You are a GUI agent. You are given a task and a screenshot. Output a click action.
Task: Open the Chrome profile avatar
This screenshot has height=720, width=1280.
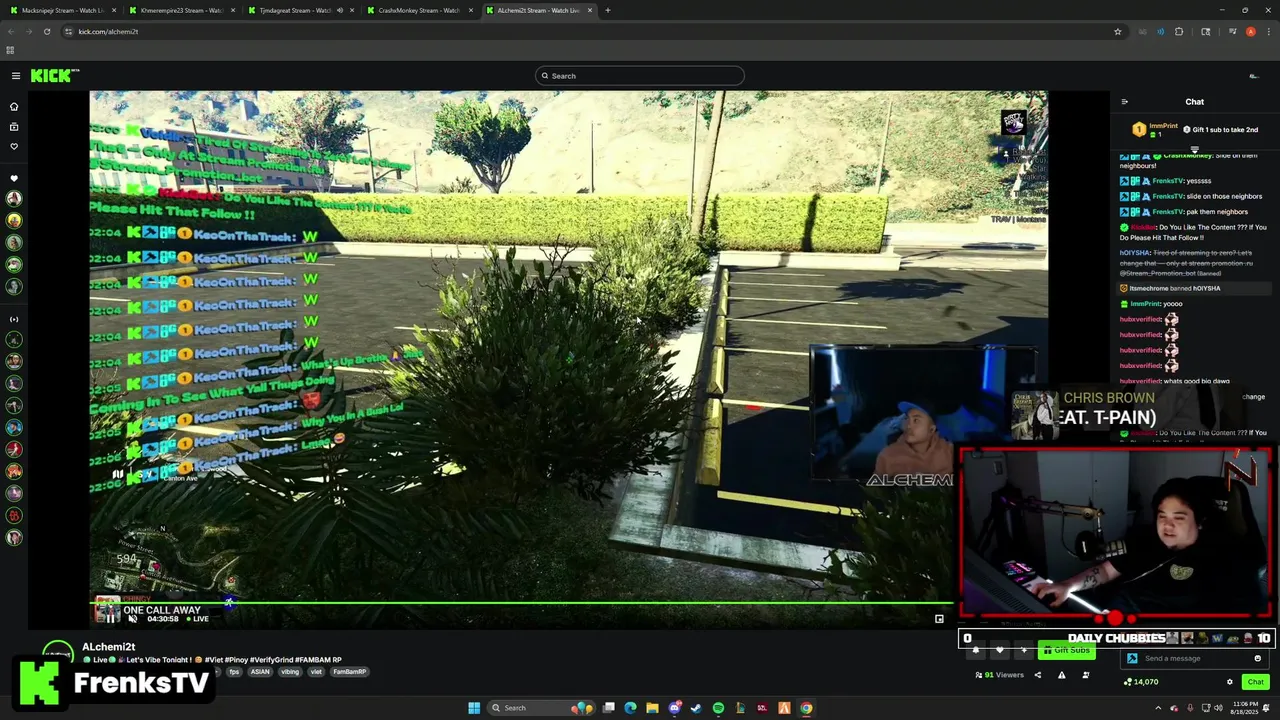click(1250, 31)
